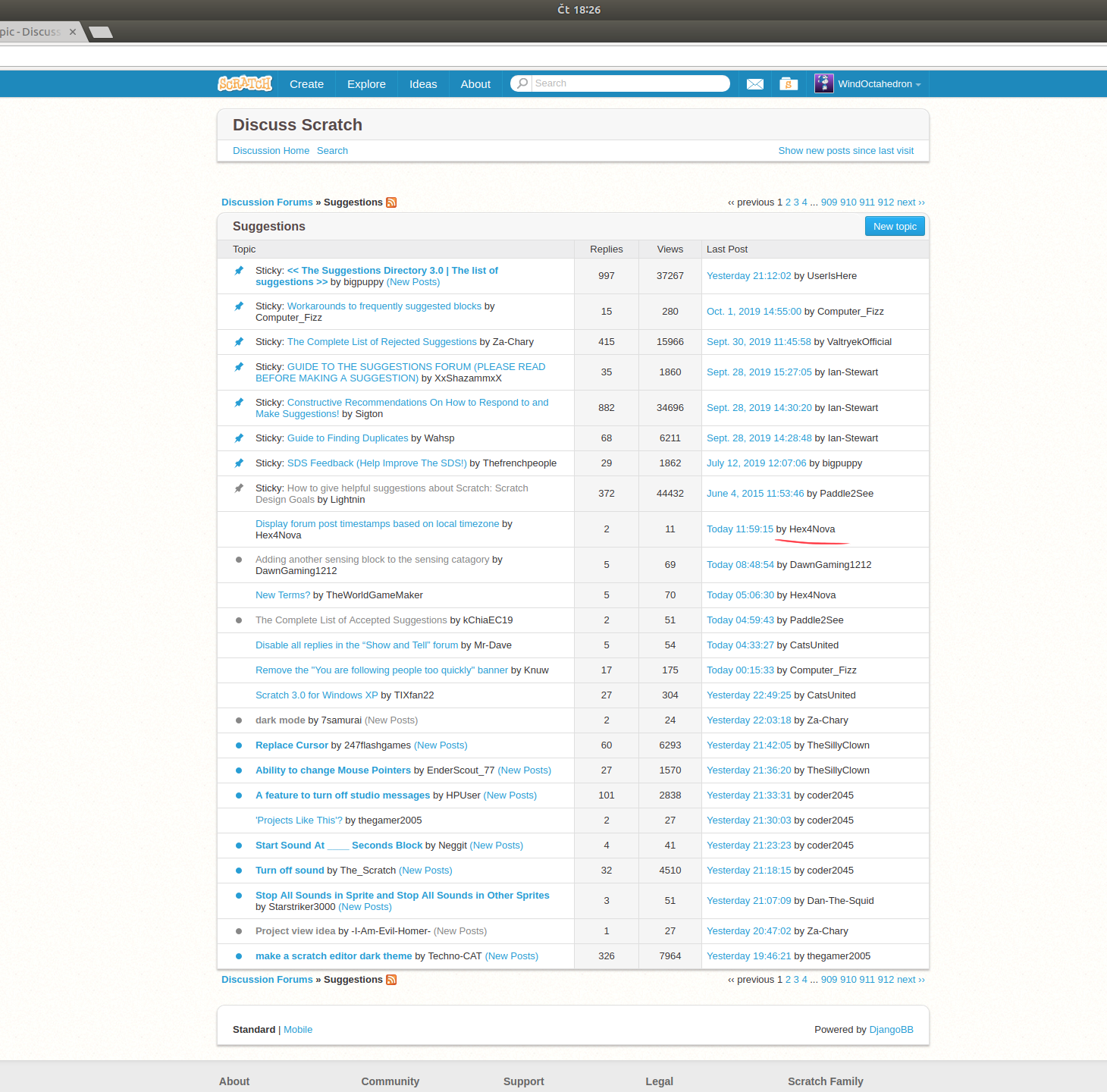This screenshot has width=1107, height=1092.
Task: Select the Ideas navigation item
Action: [x=423, y=84]
